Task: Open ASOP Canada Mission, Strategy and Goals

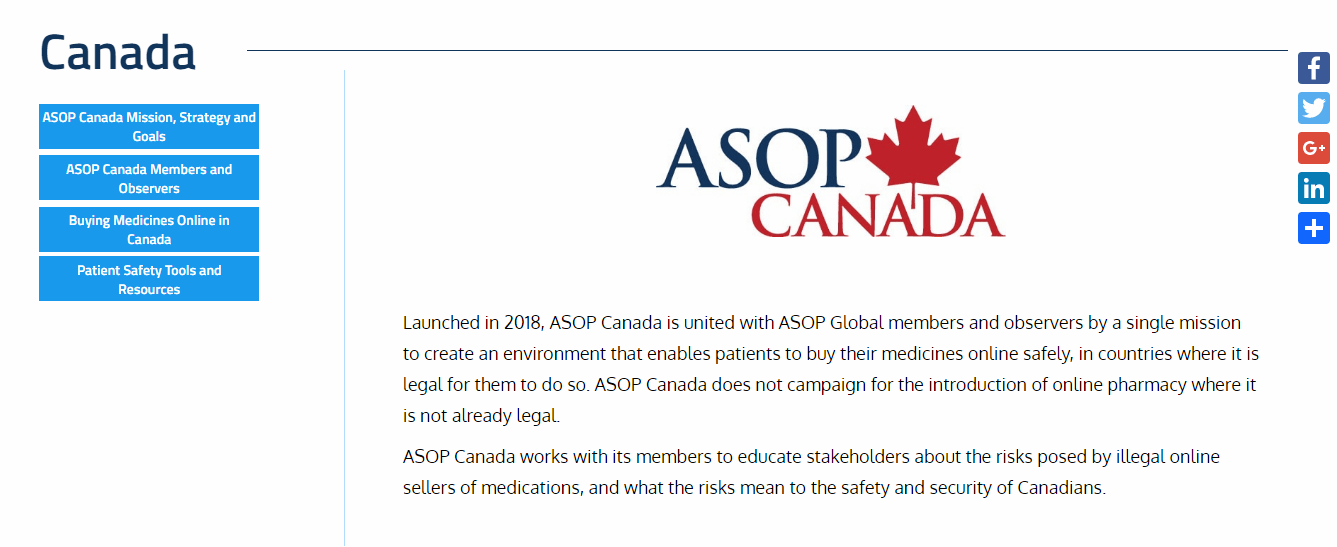Action: (x=149, y=127)
